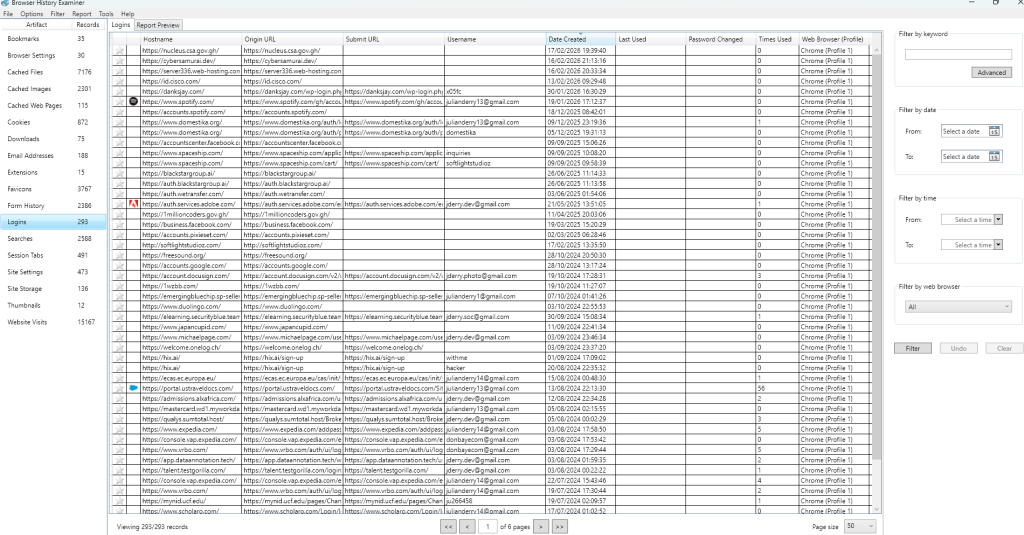1024x535 pixels.
Task: Click the Adobe favicon in the logins table
Action: pyautogui.click(x=133, y=204)
